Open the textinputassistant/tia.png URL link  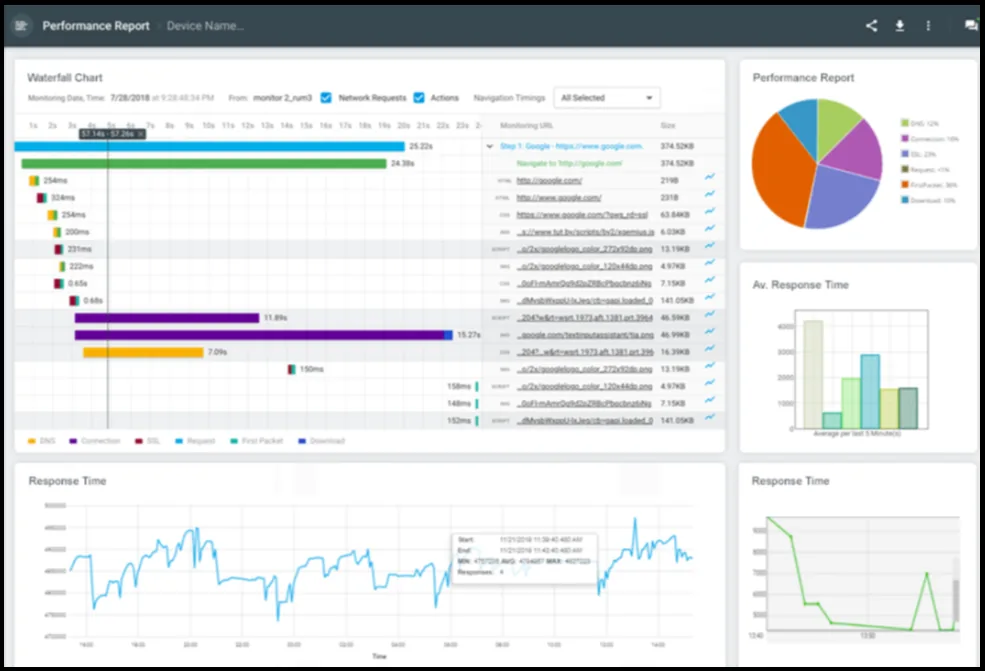click(x=585, y=335)
